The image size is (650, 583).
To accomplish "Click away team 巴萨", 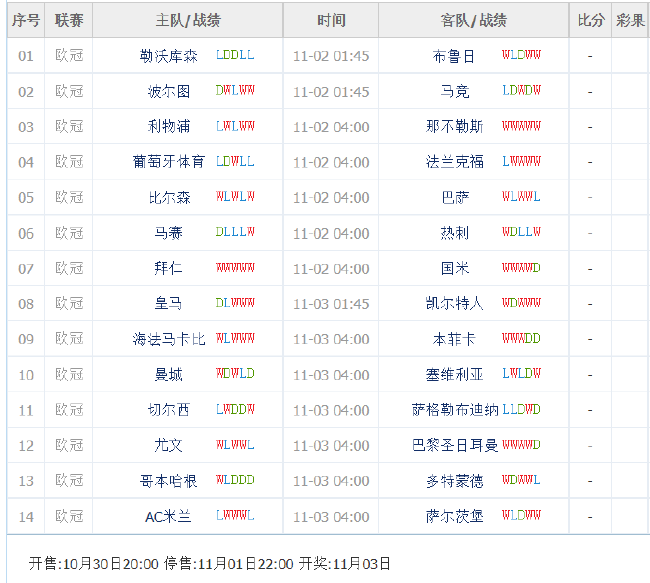I will click(454, 197).
